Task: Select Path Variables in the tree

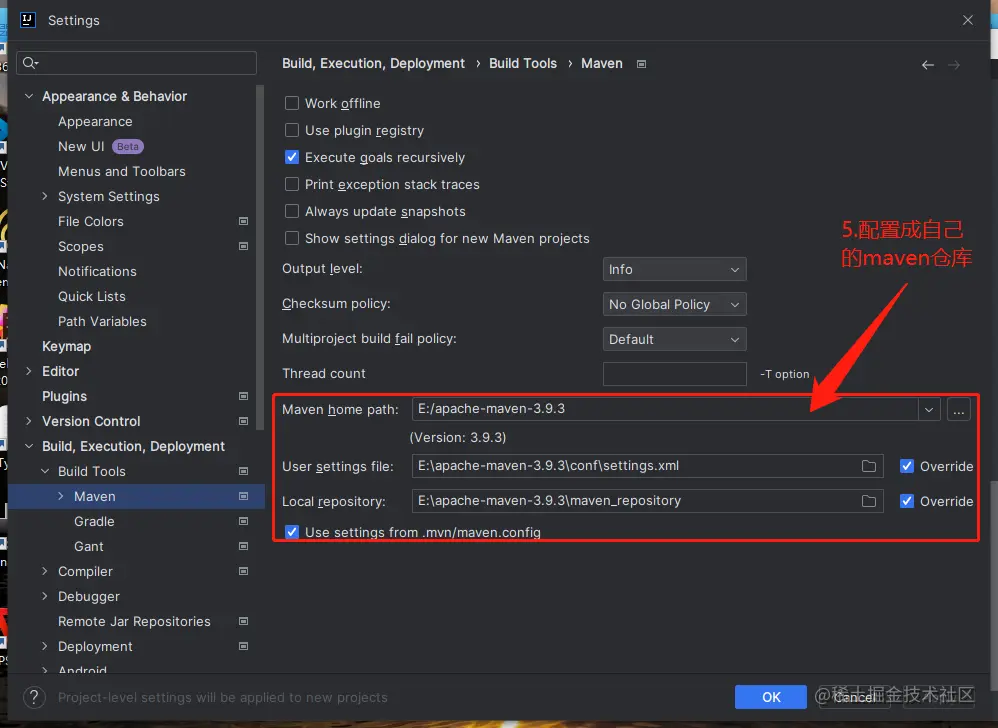Action: [x=102, y=321]
